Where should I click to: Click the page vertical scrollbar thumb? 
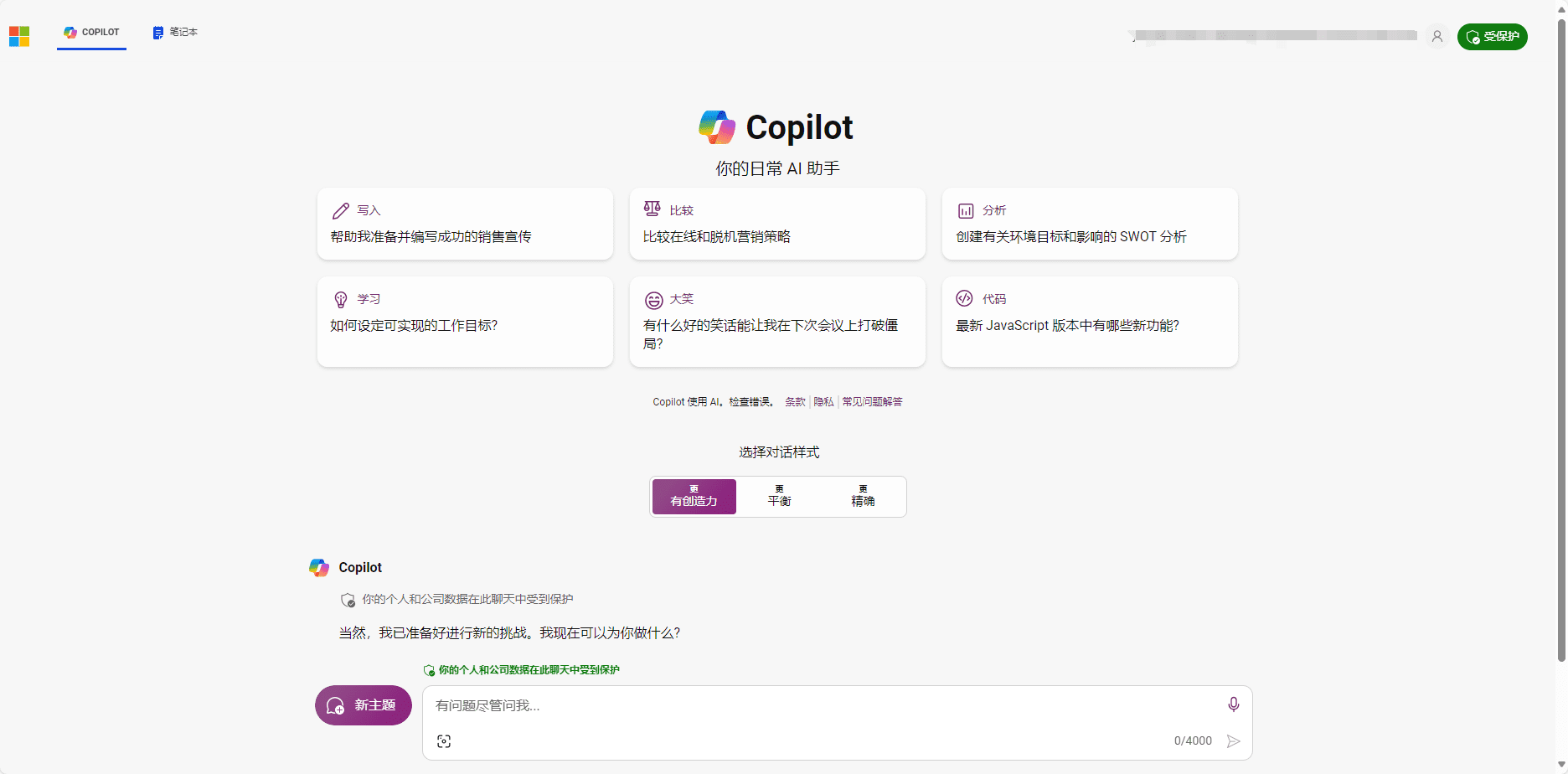coord(1561,340)
